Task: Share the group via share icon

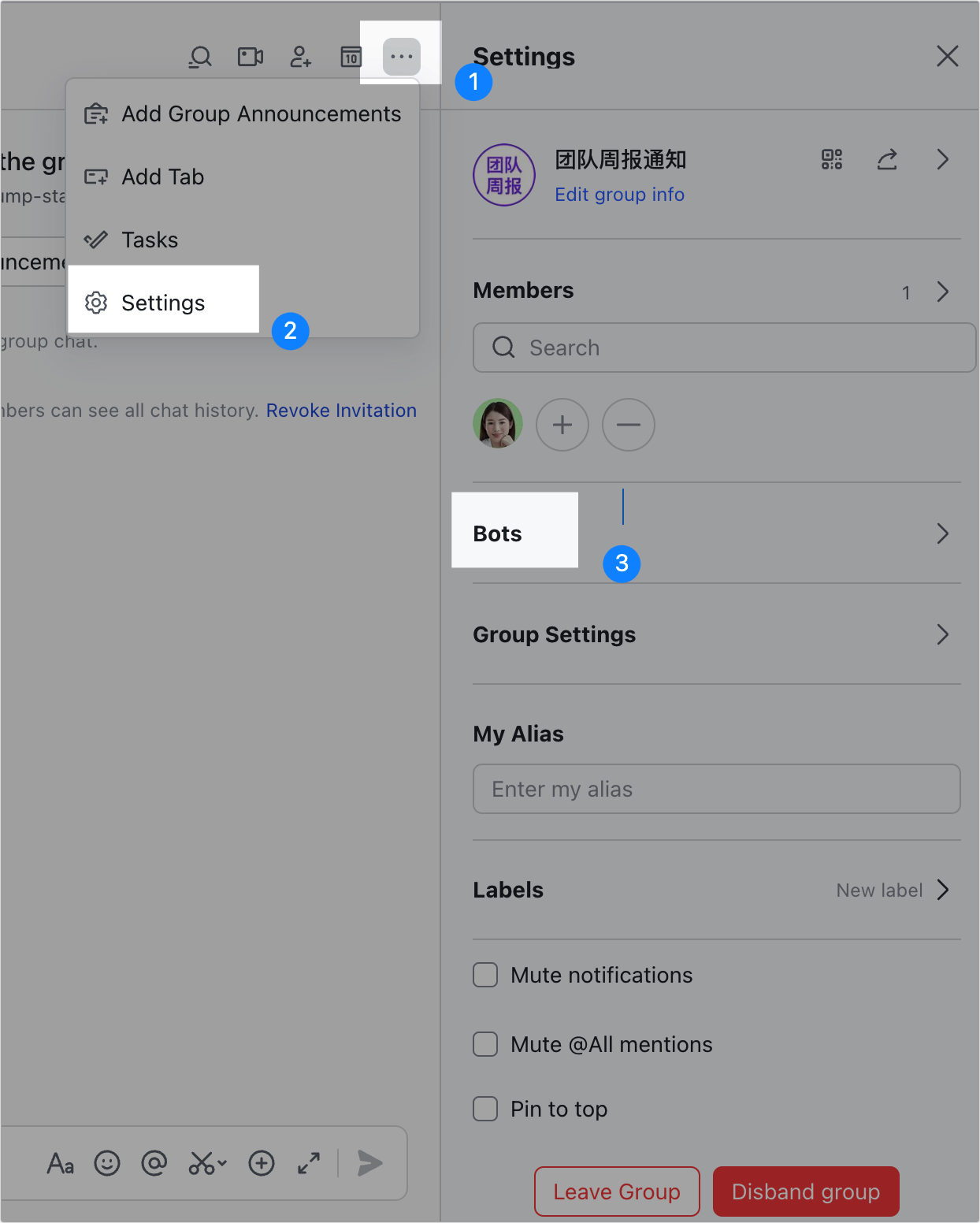Action: point(887,160)
